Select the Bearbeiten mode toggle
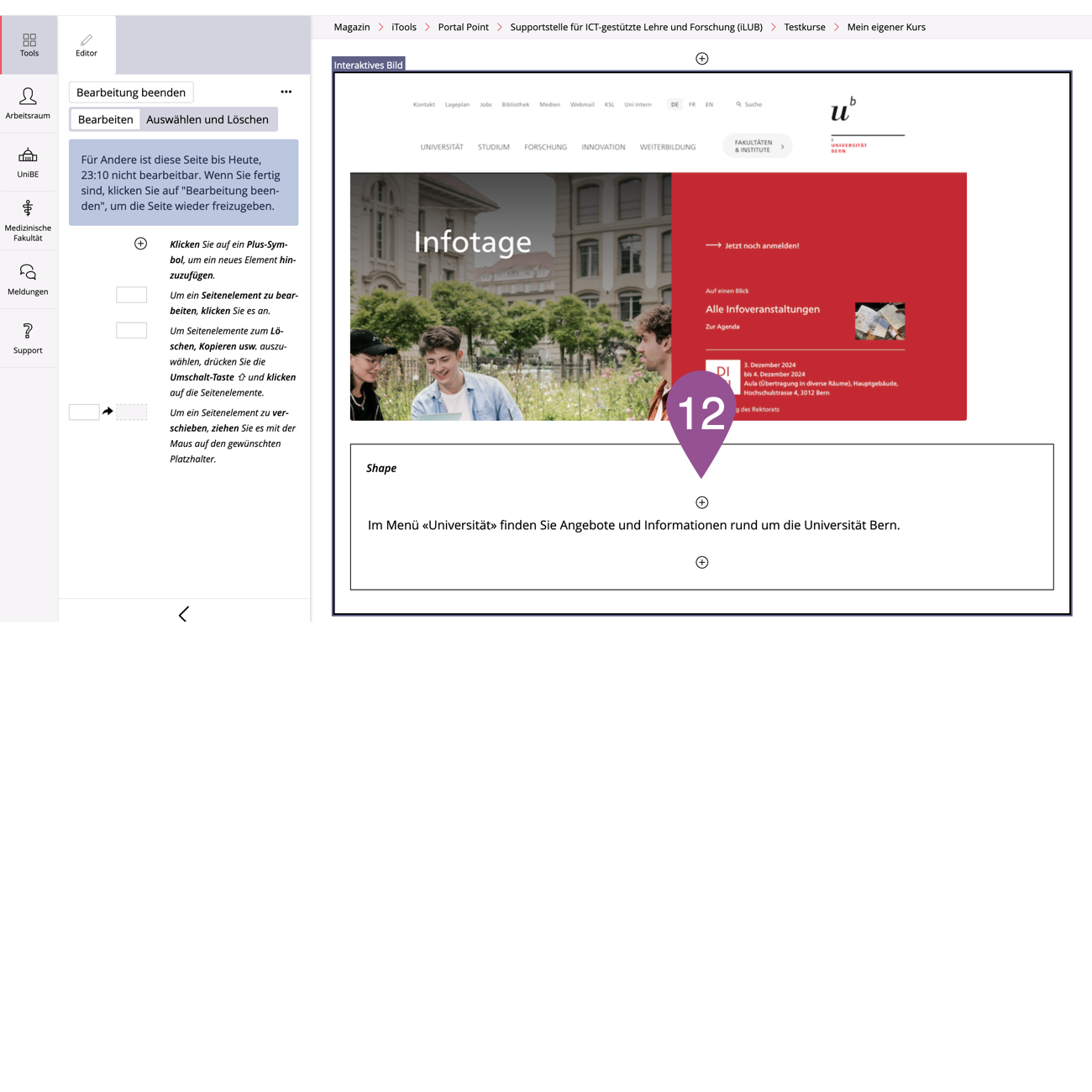The height and width of the screenshot is (1092, 1092). coord(106,119)
